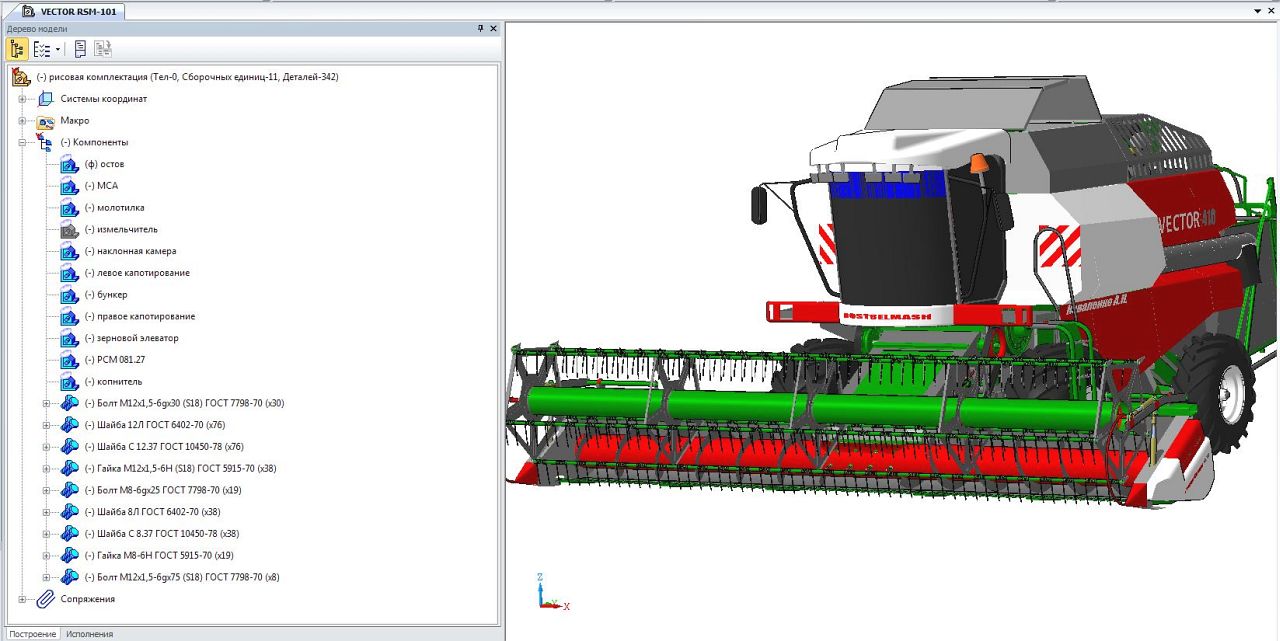Image resolution: width=1280 pixels, height=641 pixels.
Task: Pin the Дерево модели panel
Action: point(480,29)
